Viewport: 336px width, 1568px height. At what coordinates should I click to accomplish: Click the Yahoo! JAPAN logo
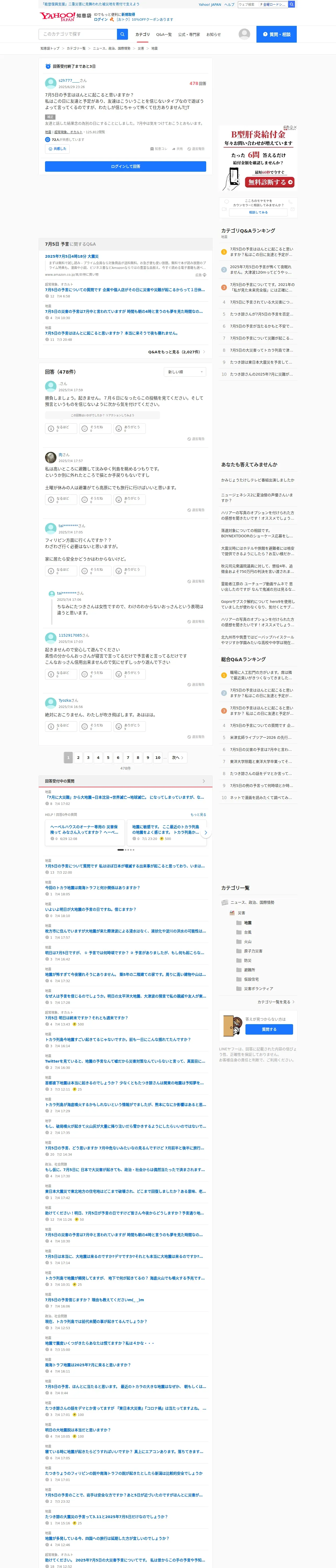click(57, 16)
